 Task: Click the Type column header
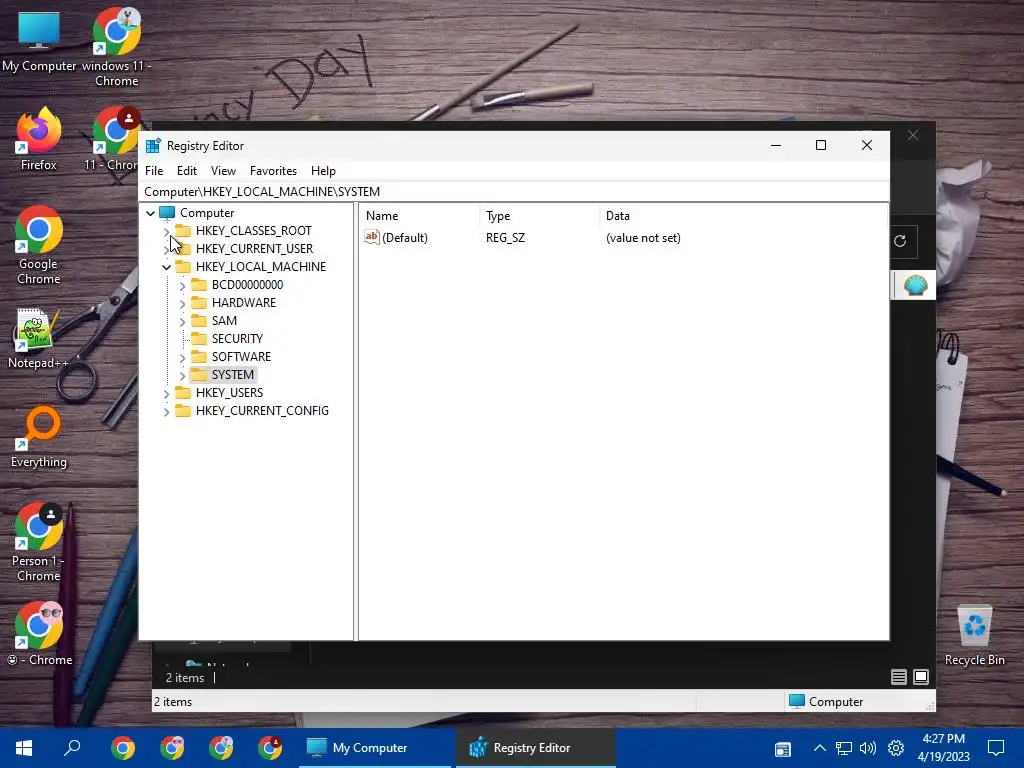click(x=539, y=216)
